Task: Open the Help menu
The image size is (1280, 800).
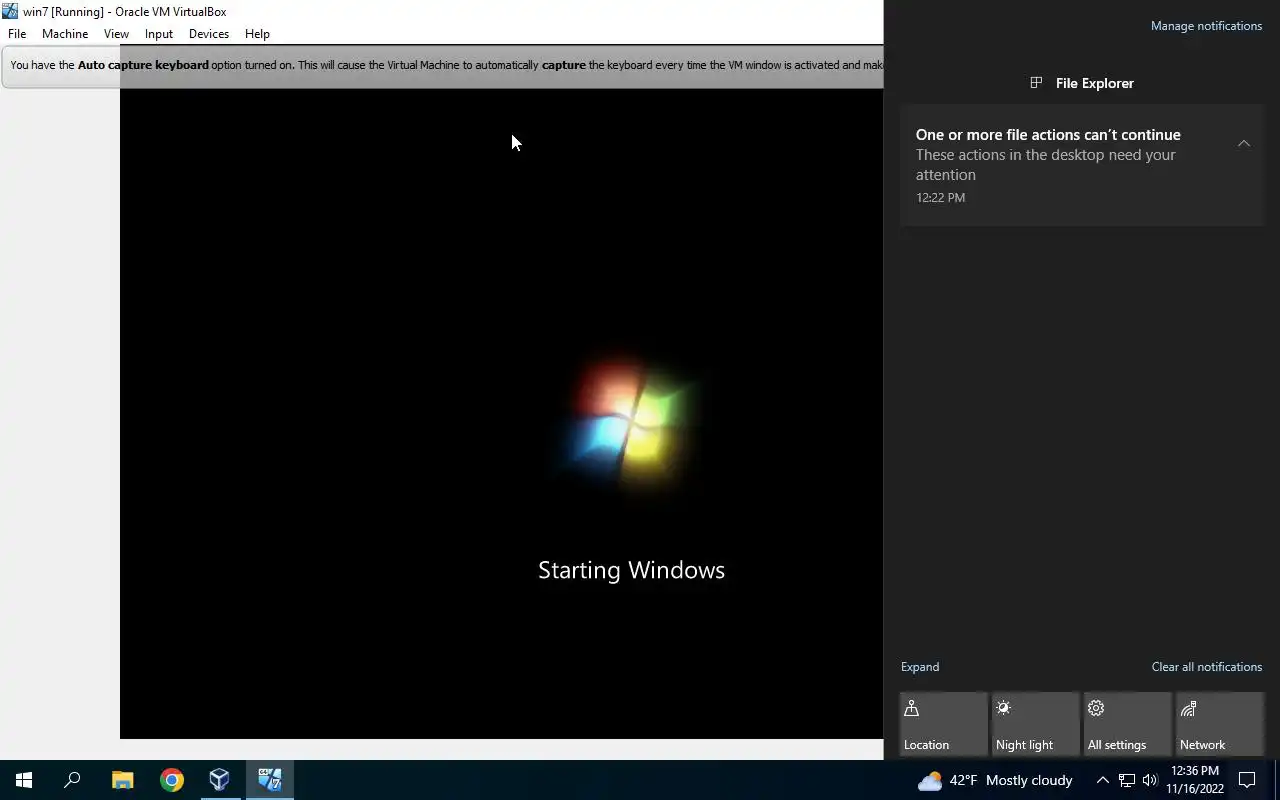Action: (x=257, y=33)
